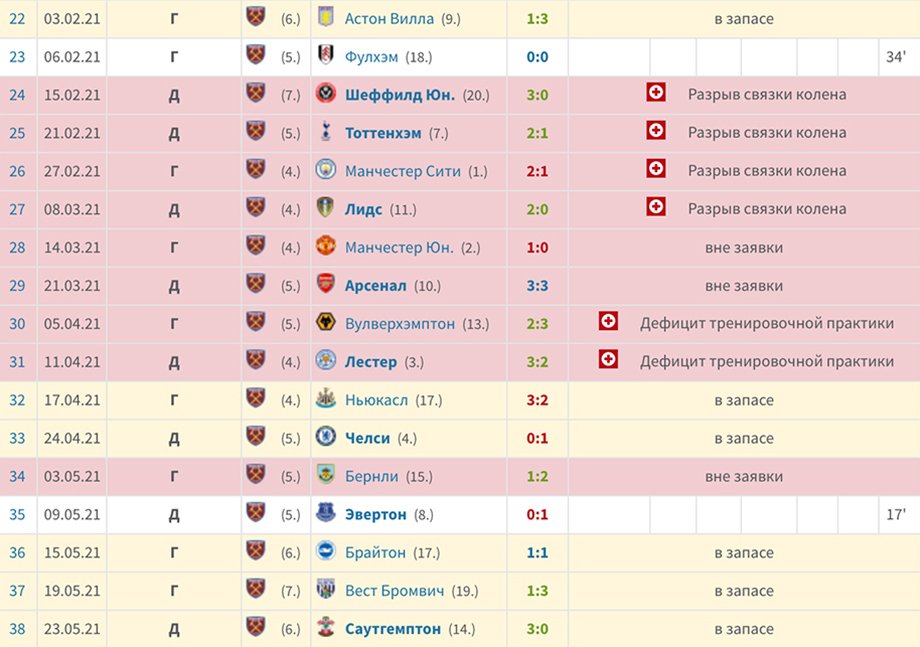
Task: Open the 3:3 match result against Arsenal
Action: 537,286
